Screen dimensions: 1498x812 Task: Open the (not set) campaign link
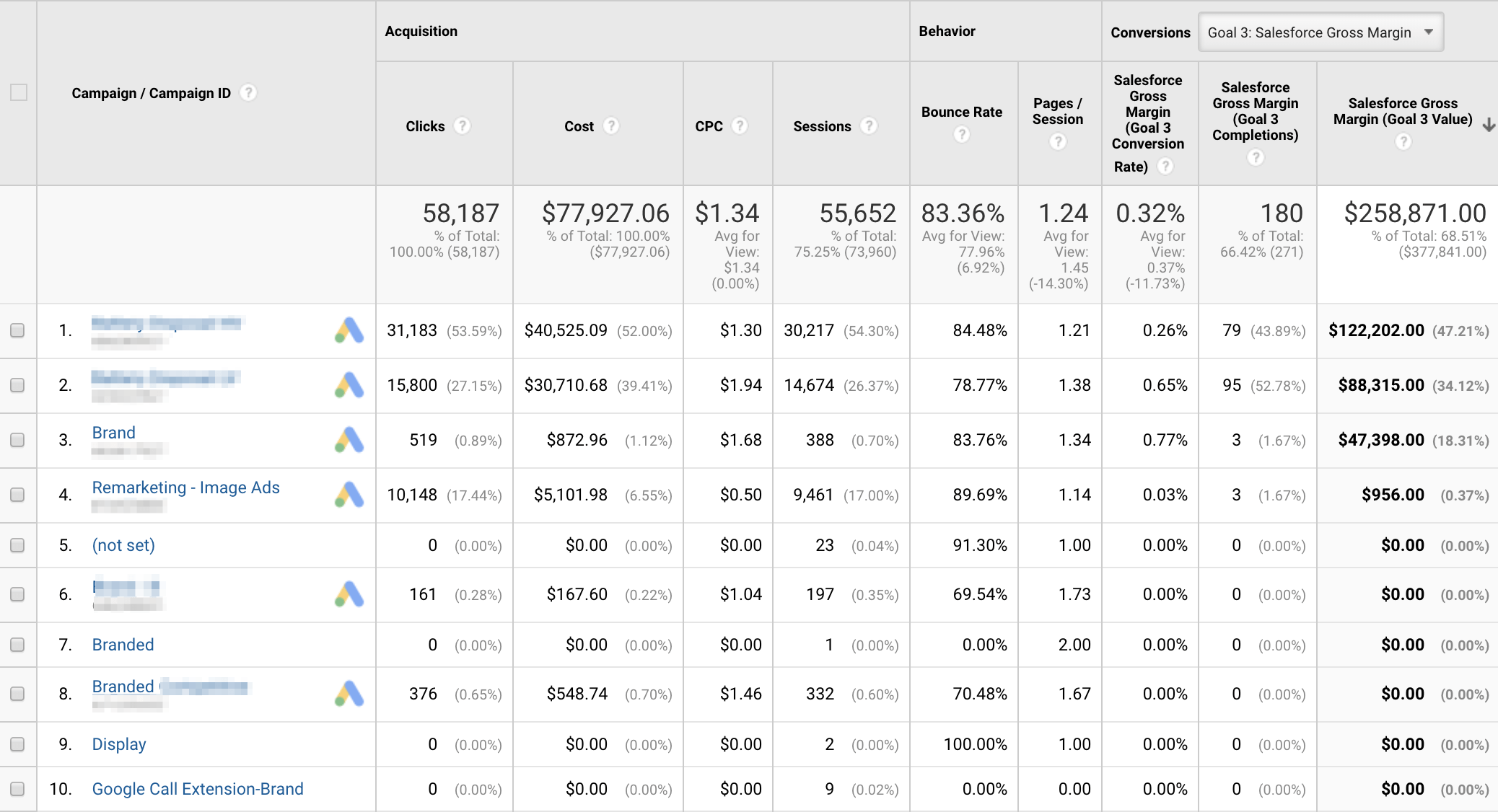coord(123,545)
